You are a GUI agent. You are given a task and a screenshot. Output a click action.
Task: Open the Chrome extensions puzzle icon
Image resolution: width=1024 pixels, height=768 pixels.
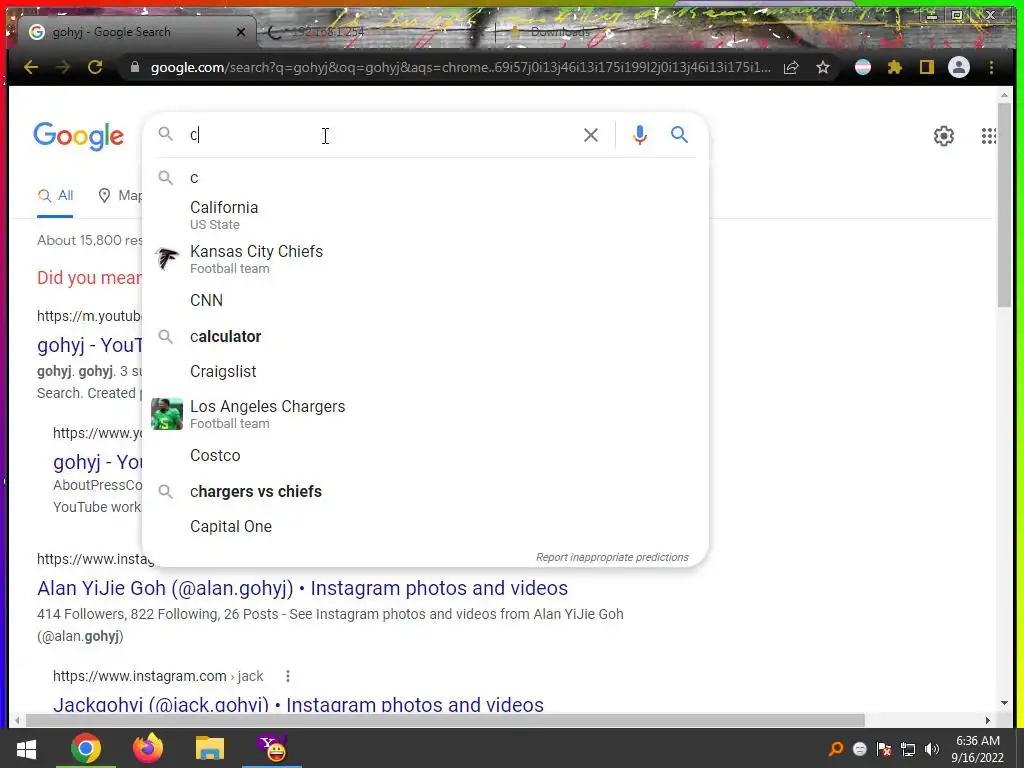click(895, 67)
